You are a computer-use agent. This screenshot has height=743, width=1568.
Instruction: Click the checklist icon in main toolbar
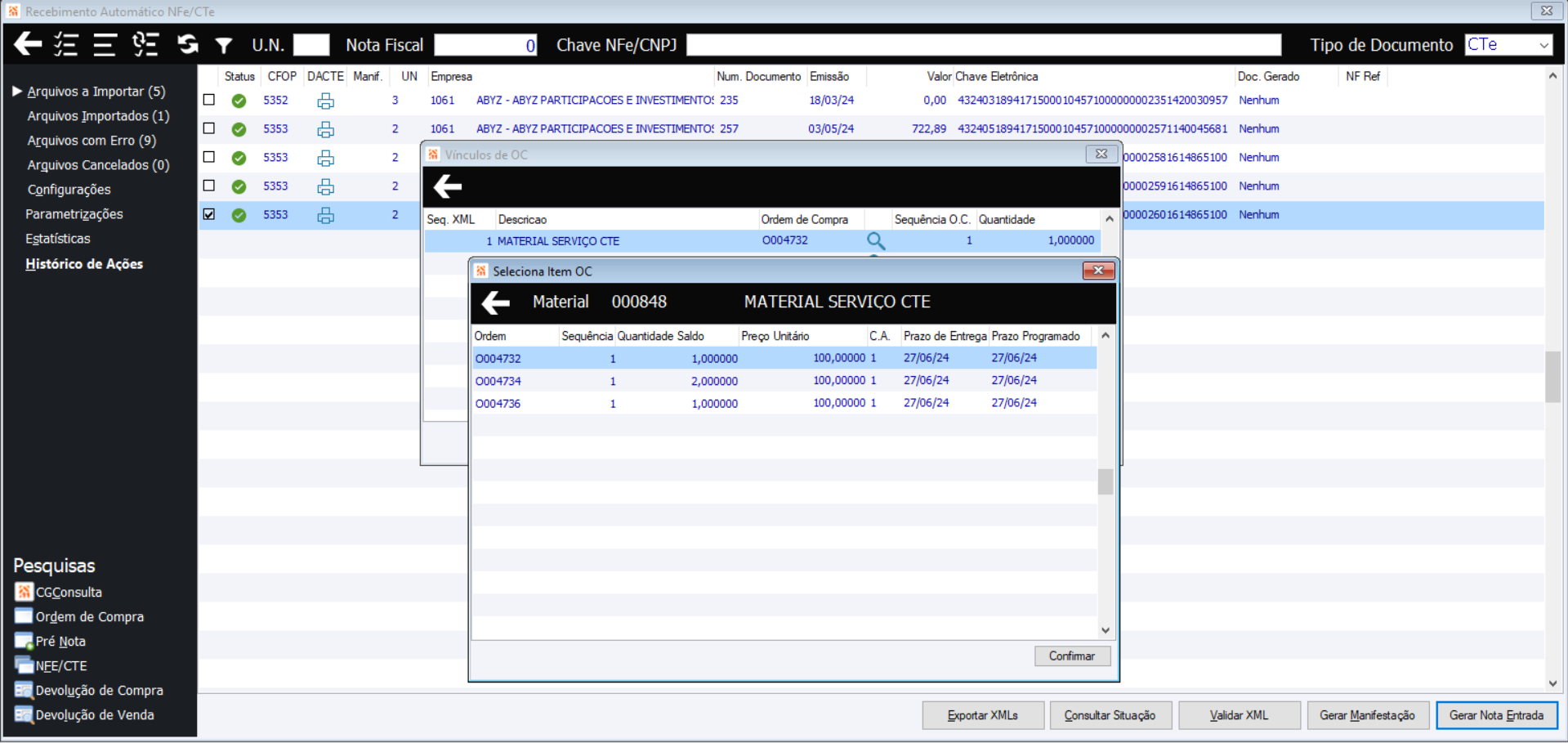pos(66,44)
